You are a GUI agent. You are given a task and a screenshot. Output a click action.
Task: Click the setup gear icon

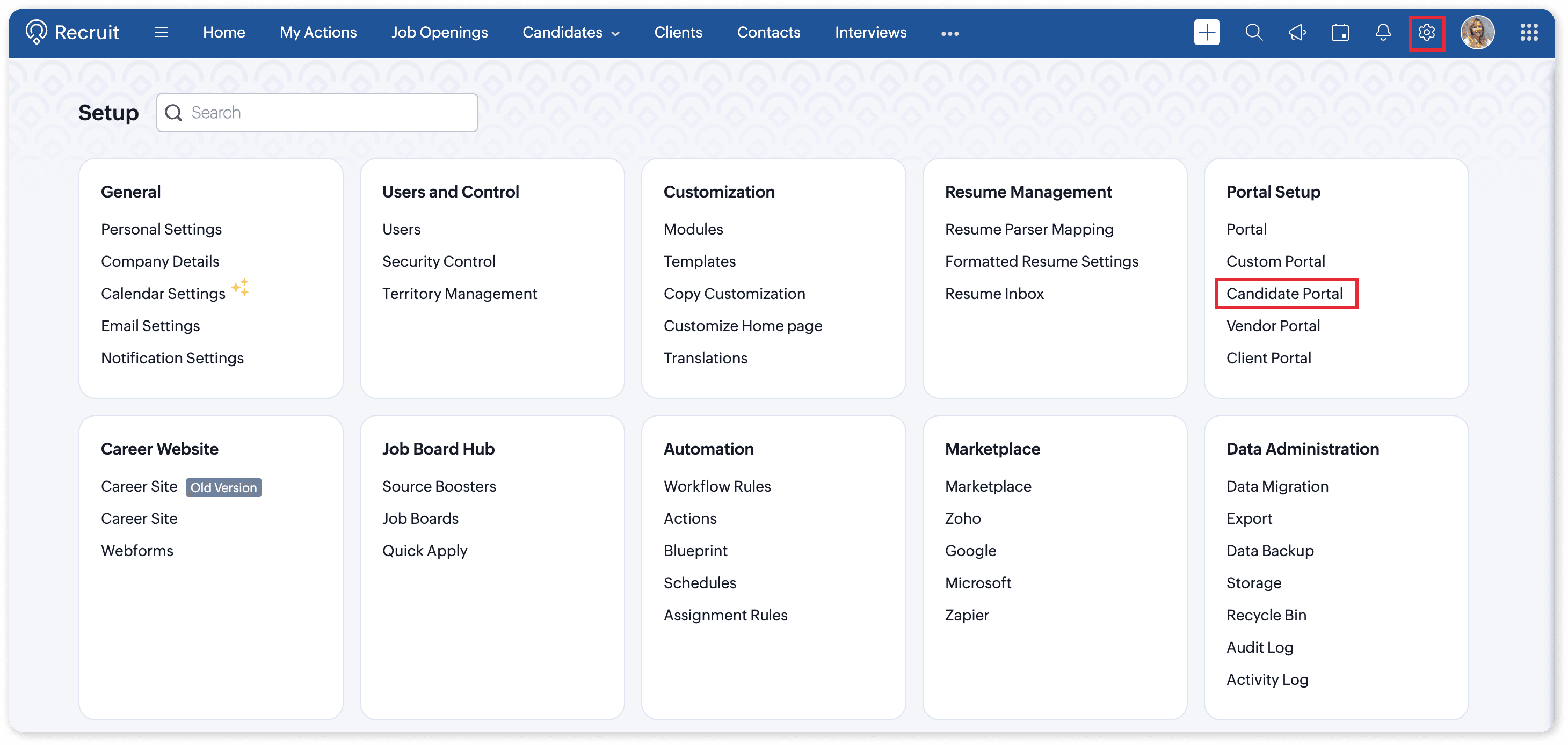(x=1426, y=33)
